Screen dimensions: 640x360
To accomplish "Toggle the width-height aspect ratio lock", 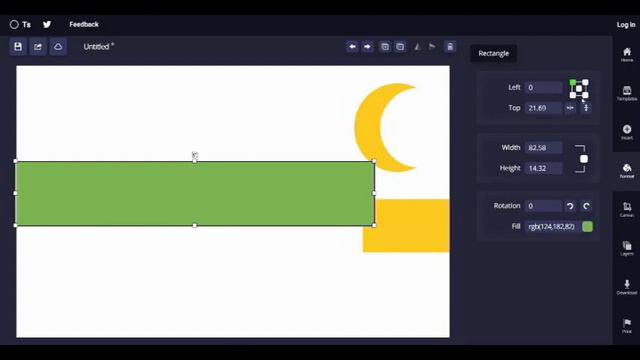I will coord(584,159).
